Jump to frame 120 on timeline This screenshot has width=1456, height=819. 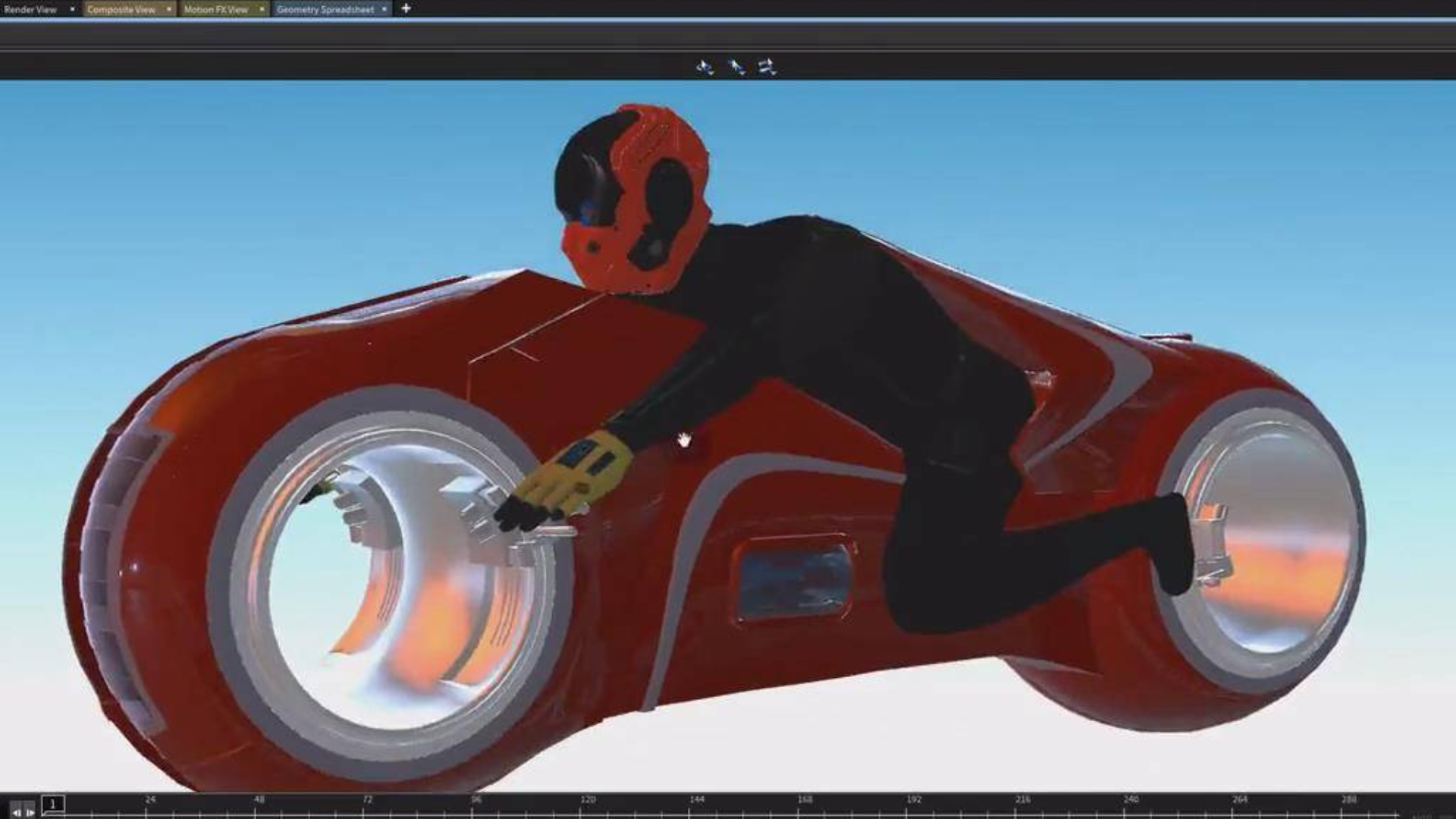(588, 800)
